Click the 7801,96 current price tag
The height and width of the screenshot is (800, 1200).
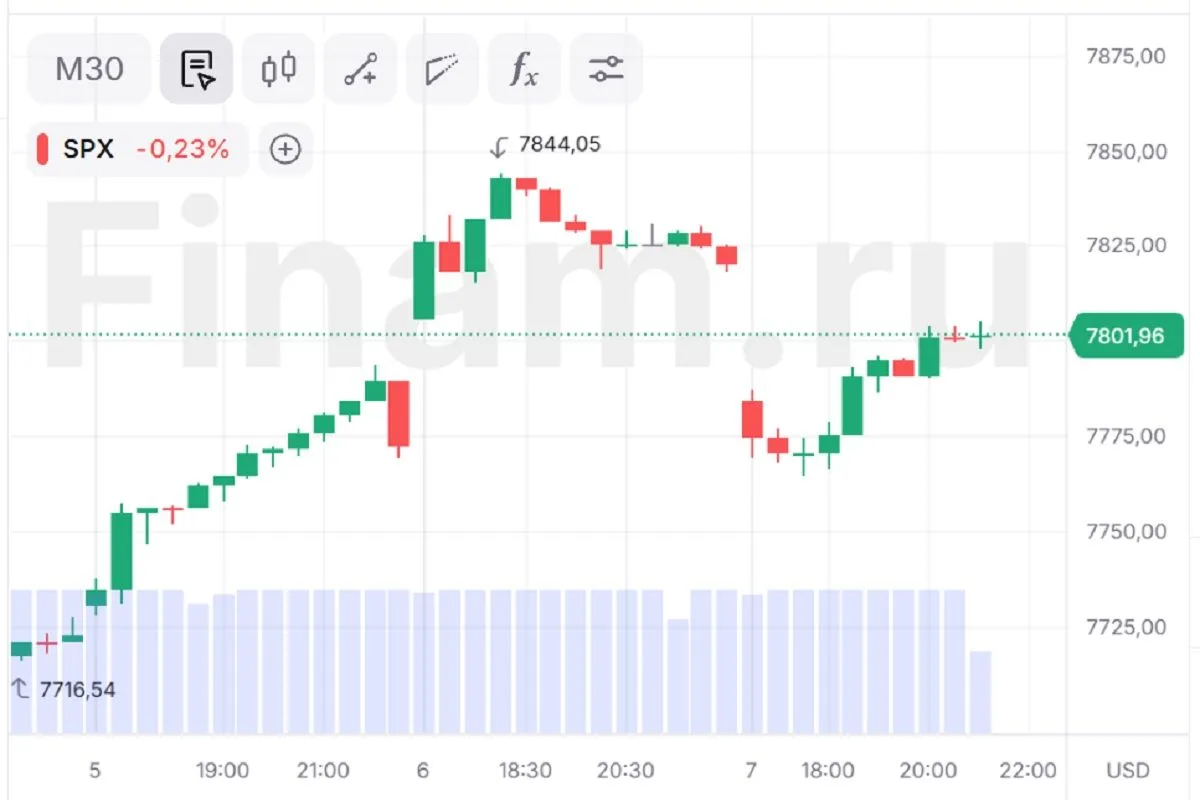(1126, 335)
